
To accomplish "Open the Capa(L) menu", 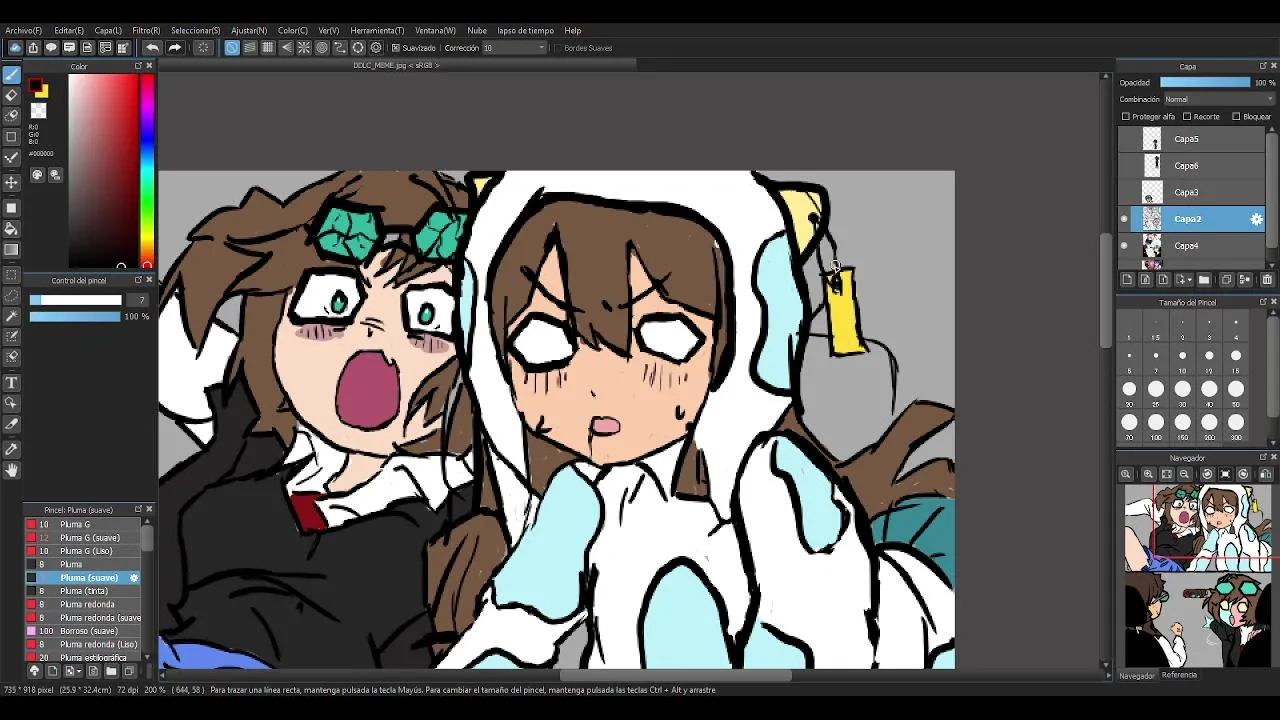I will click(x=108, y=30).
